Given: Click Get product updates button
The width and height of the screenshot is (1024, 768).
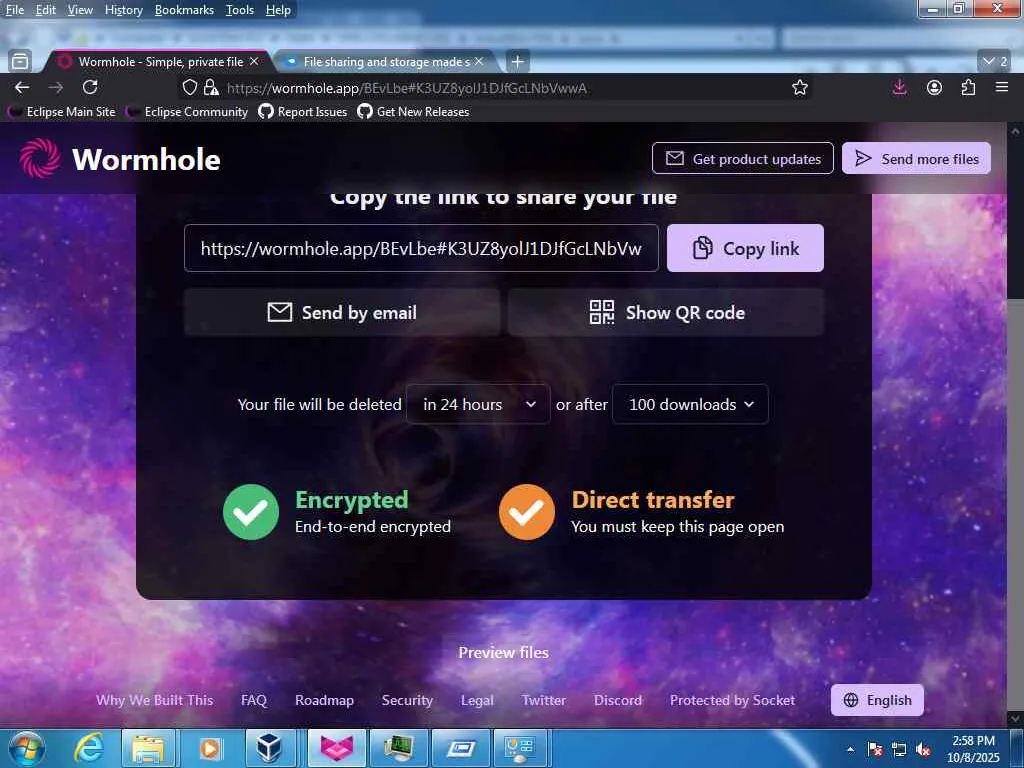Looking at the screenshot, I should (x=743, y=159).
